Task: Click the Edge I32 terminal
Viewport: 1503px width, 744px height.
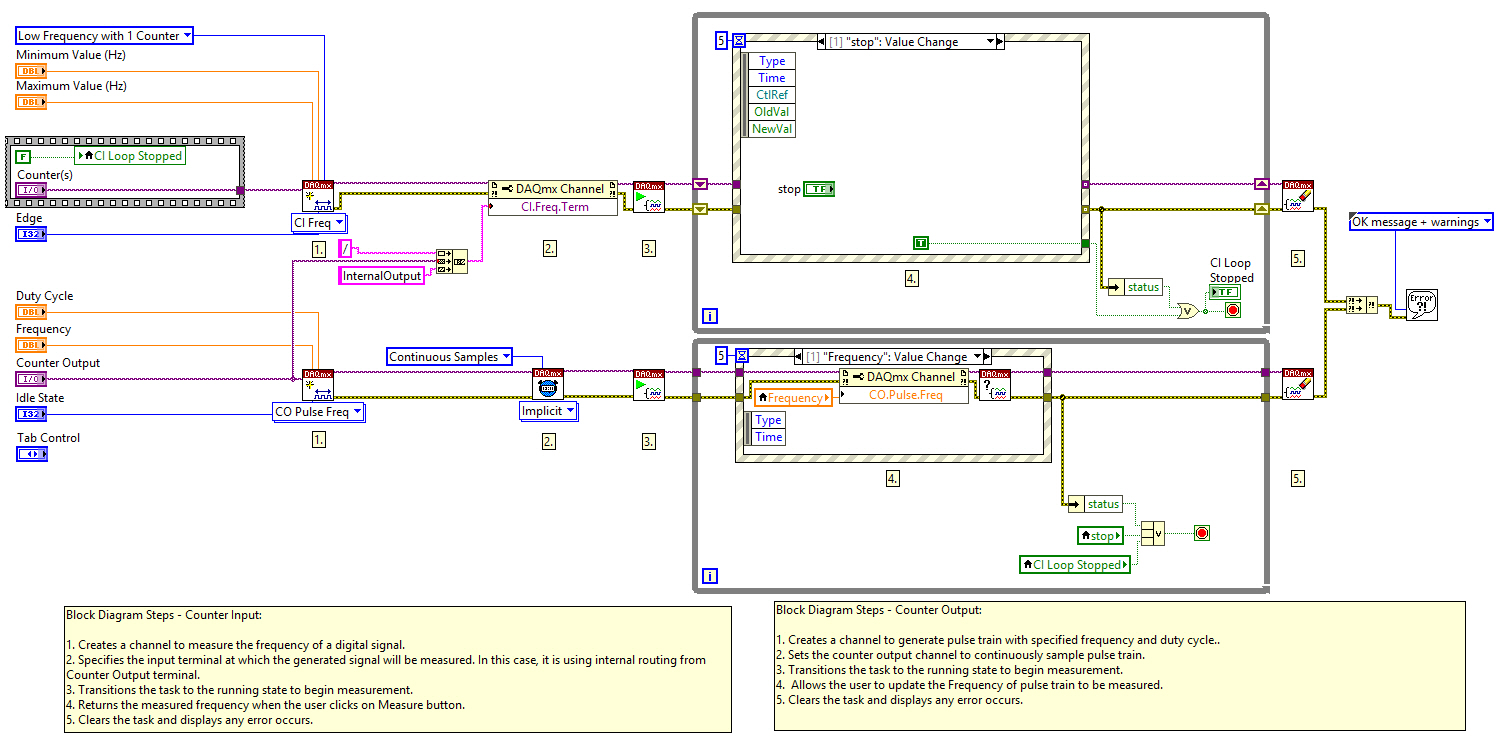Action: 31,234
